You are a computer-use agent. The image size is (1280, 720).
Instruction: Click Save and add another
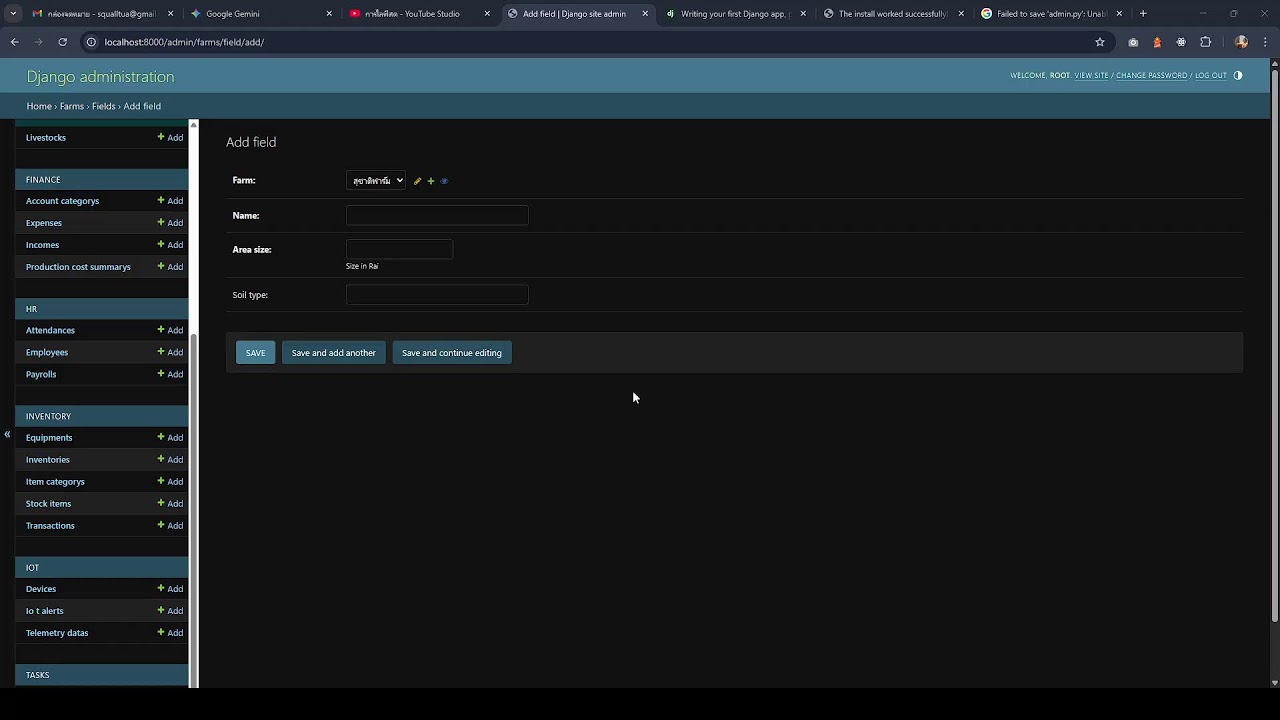click(333, 353)
